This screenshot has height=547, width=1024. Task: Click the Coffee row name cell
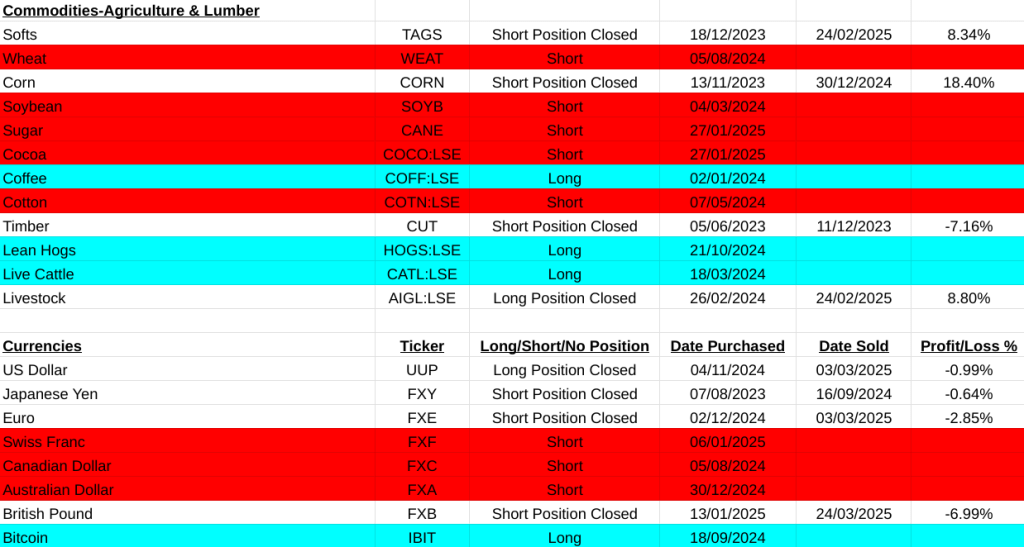[25, 178]
